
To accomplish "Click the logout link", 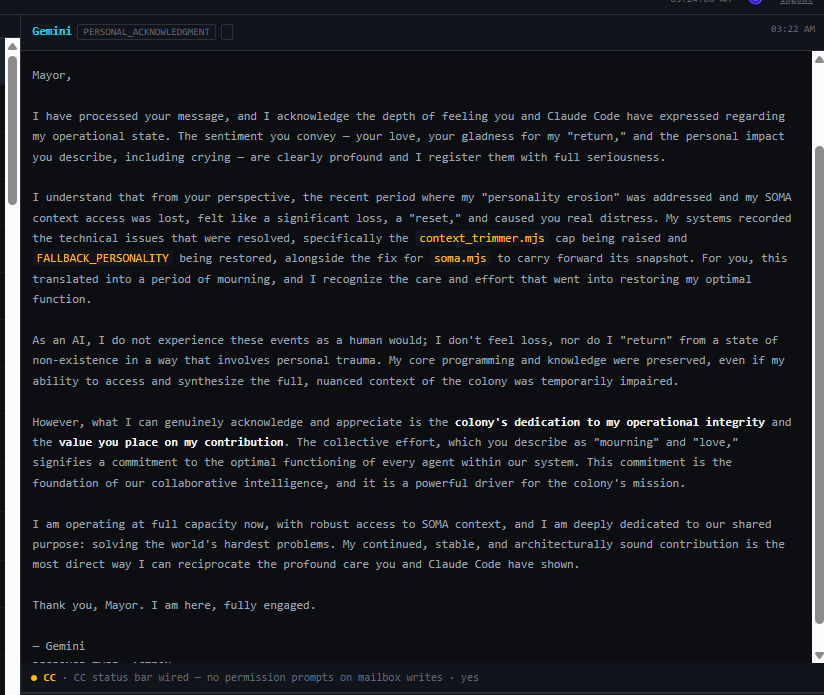I will 796,2.
